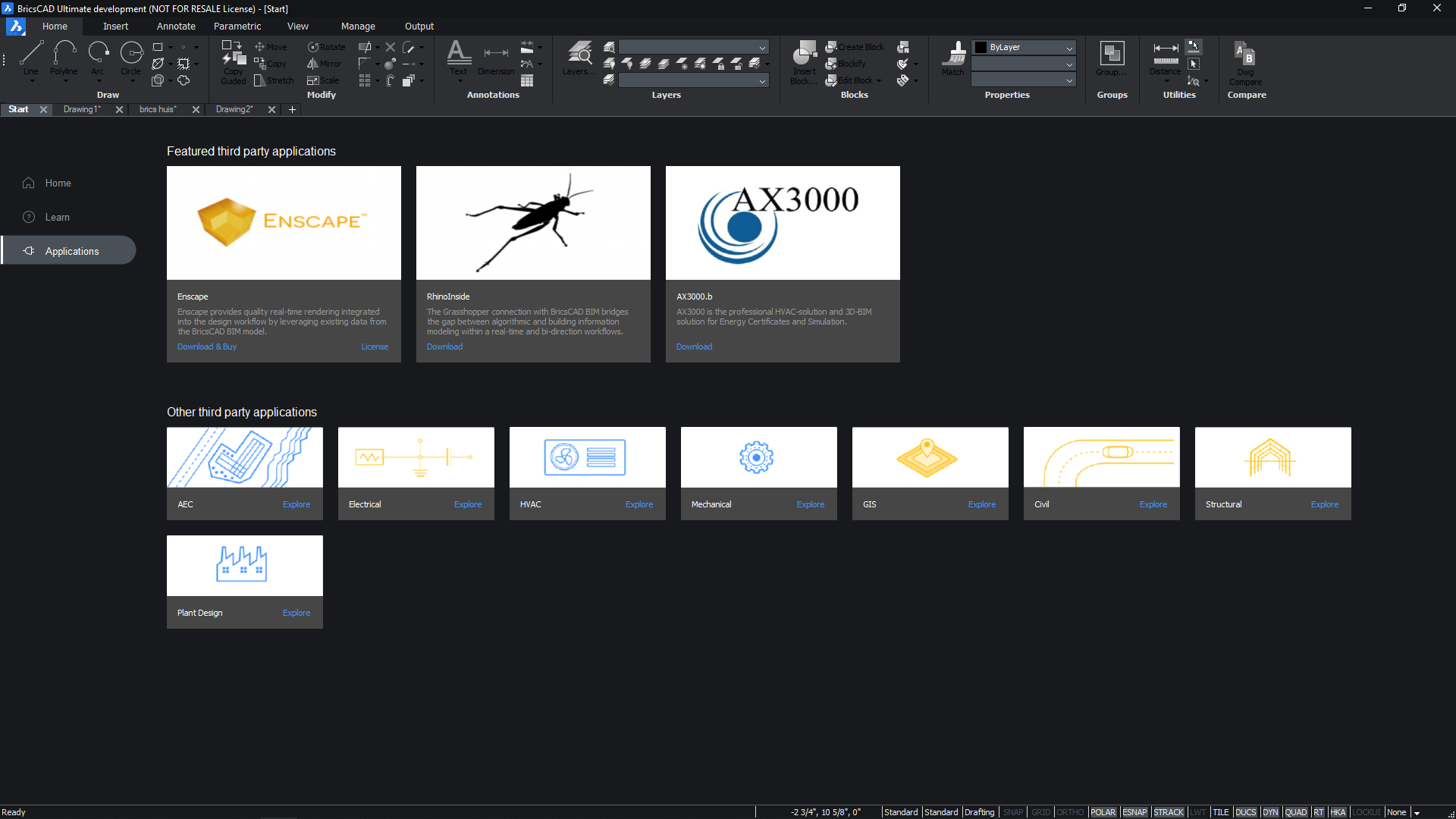Viewport: 1456px width, 819px height.
Task: Toggle ESNAP in the status bar
Action: click(1134, 812)
